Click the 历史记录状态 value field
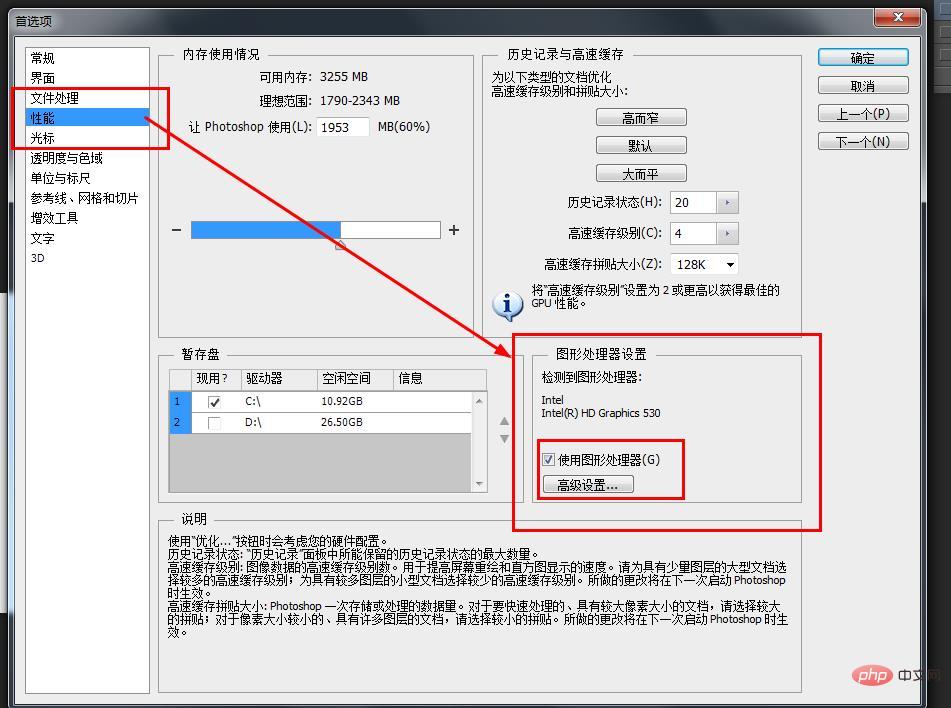The image size is (951, 708). 693,203
